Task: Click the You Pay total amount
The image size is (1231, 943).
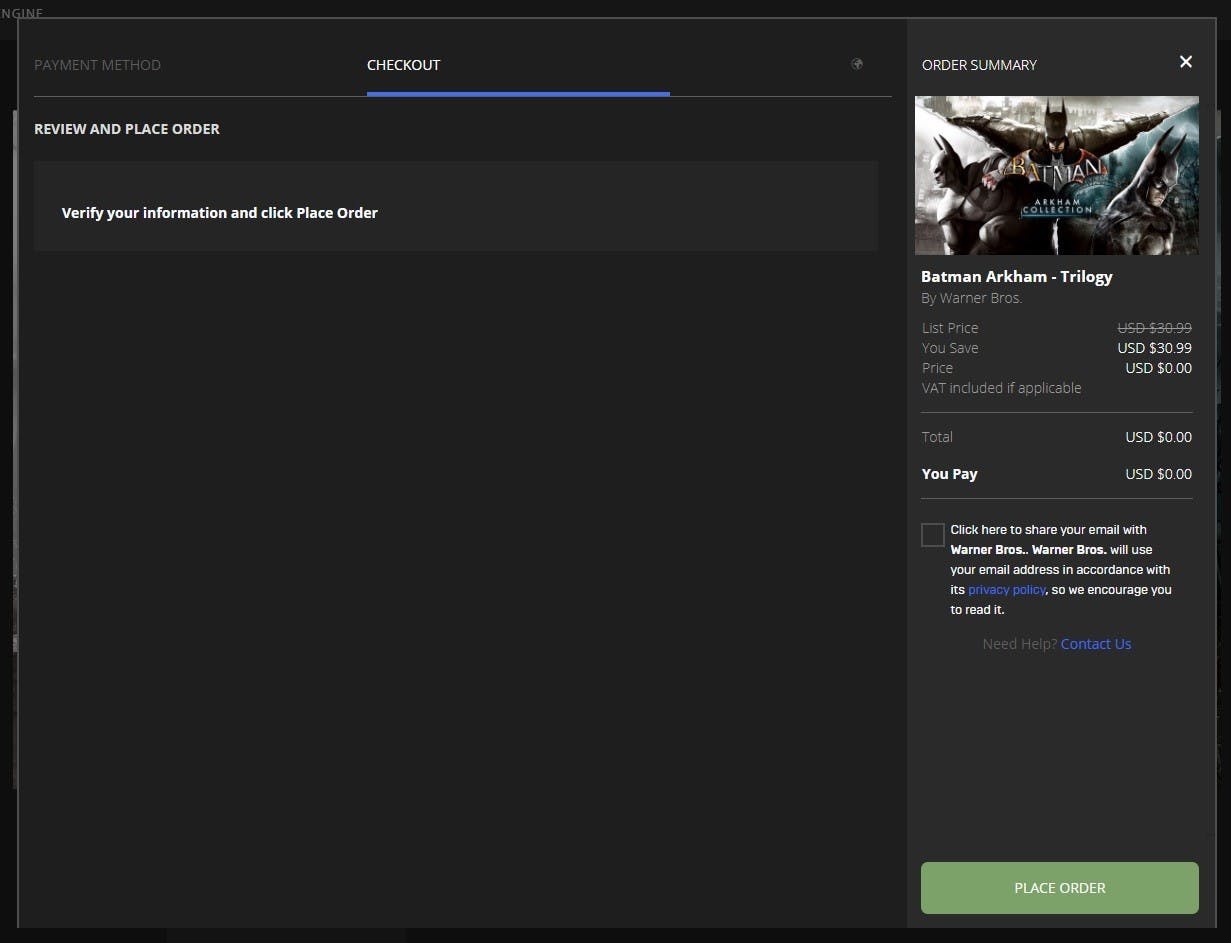Action: click(x=1157, y=474)
